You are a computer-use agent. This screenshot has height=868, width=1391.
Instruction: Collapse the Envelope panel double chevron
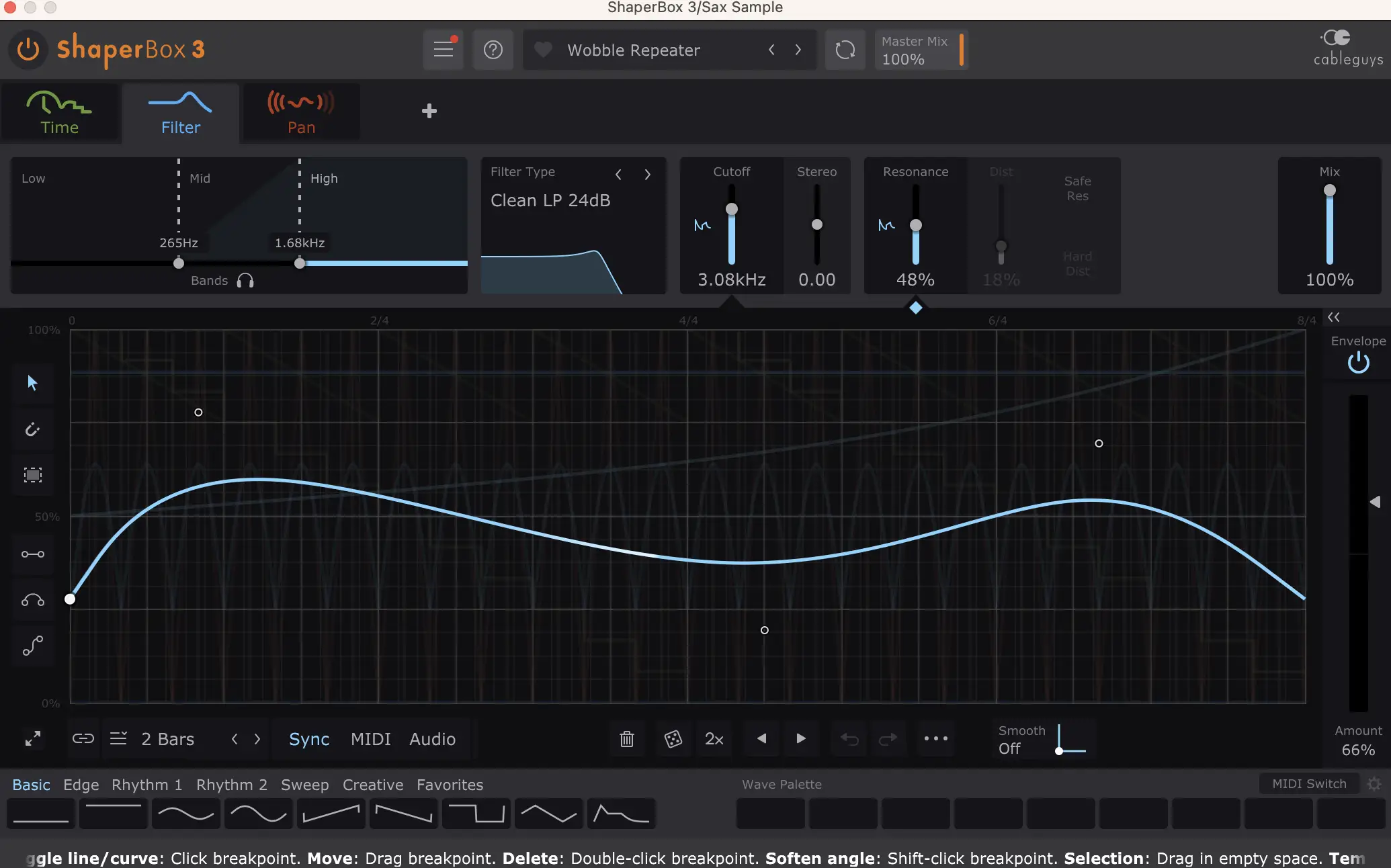pyautogui.click(x=1333, y=317)
